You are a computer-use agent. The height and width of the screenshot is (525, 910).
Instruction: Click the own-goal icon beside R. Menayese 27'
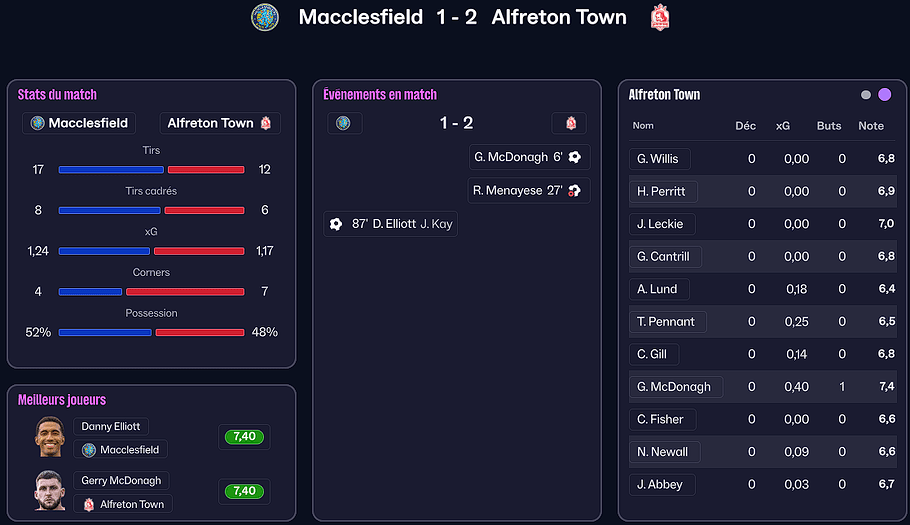(575, 190)
